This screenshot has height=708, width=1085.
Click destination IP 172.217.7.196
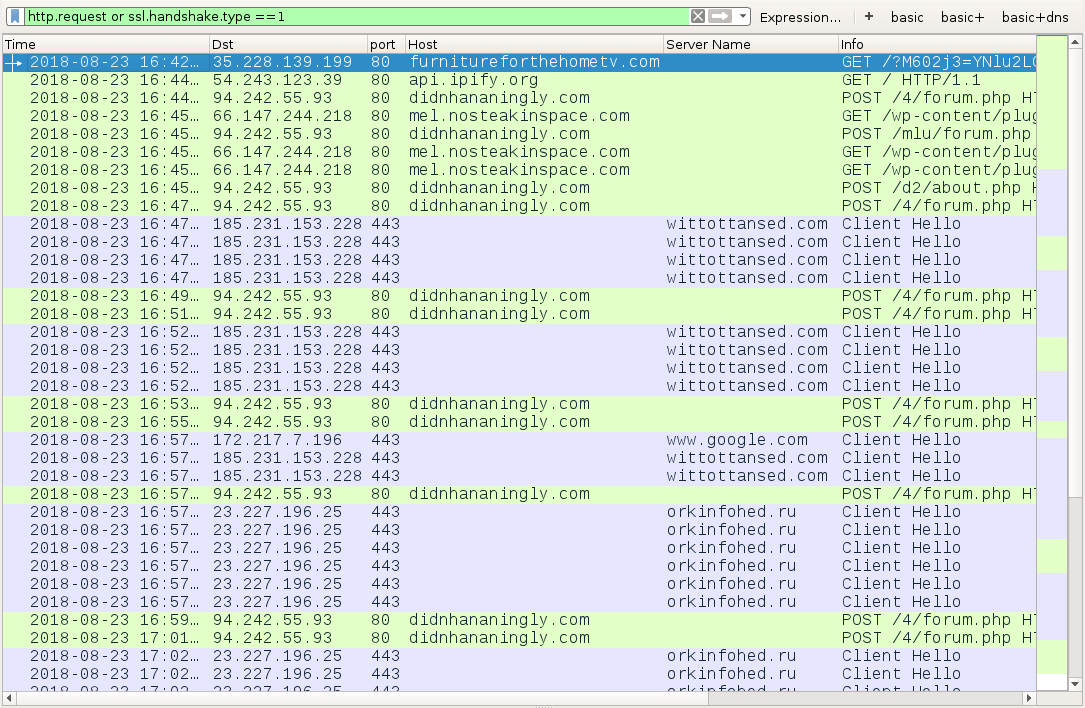point(277,440)
